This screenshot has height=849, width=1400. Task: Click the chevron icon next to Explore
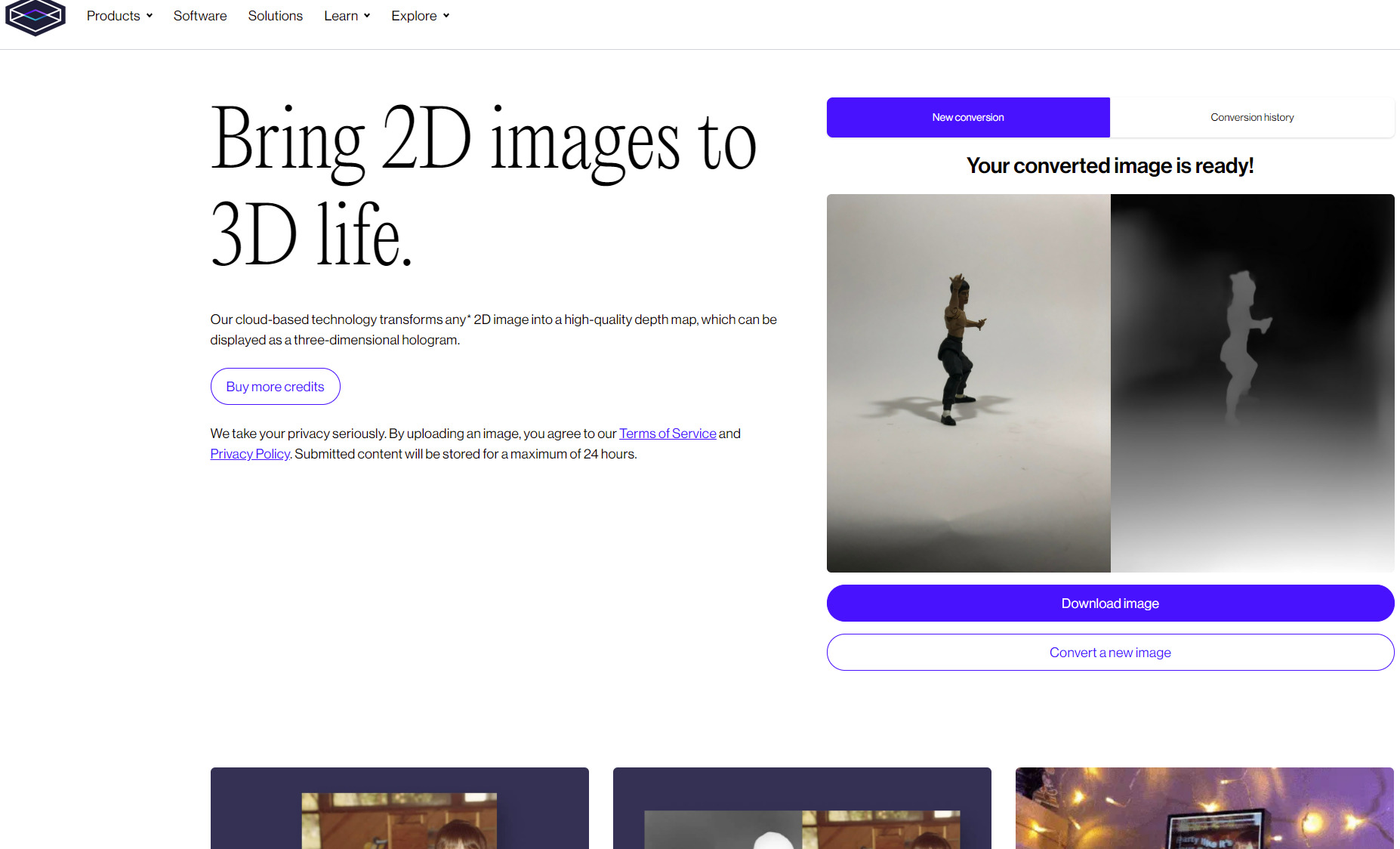click(446, 15)
